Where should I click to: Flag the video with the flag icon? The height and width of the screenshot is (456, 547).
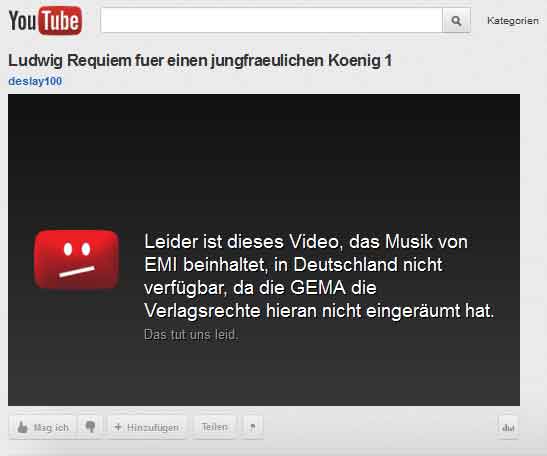[x=253, y=426]
